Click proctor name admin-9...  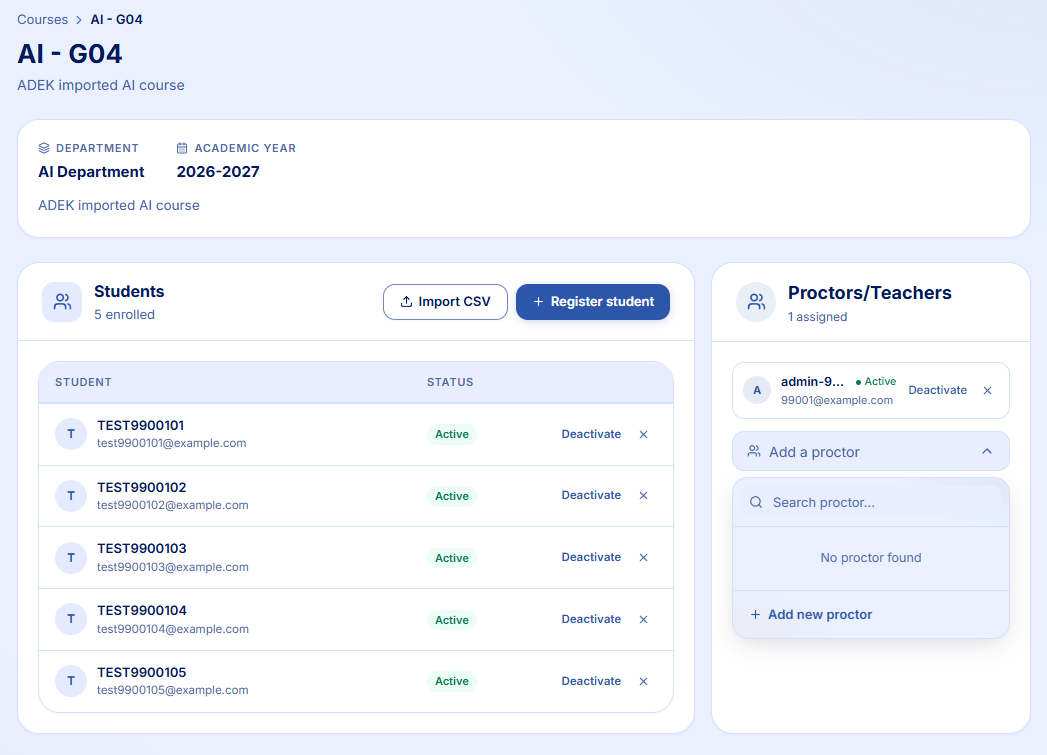click(x=812, y=382)
